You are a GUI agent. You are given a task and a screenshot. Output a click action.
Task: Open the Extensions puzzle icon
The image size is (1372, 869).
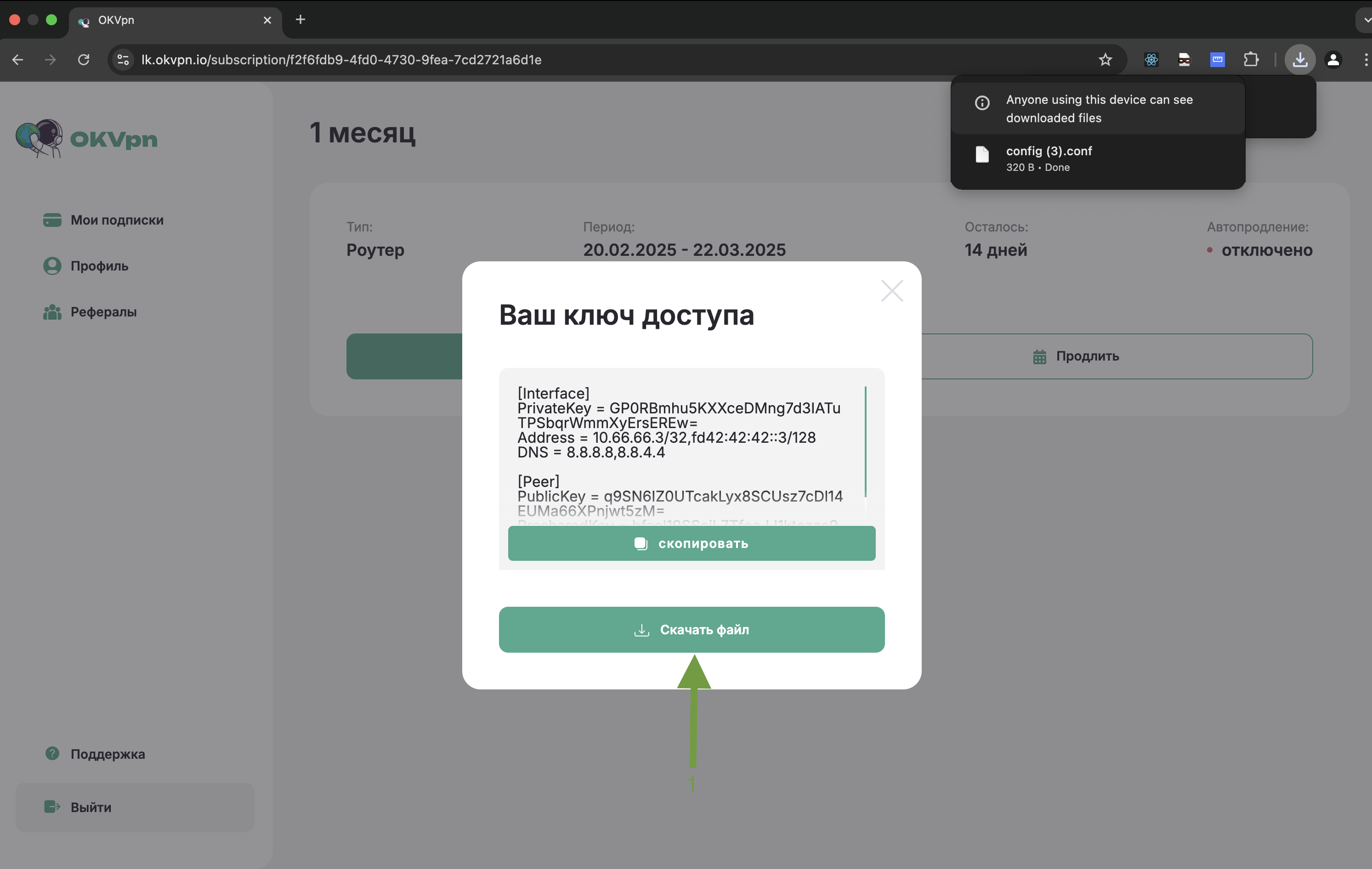pos(1251,59)
